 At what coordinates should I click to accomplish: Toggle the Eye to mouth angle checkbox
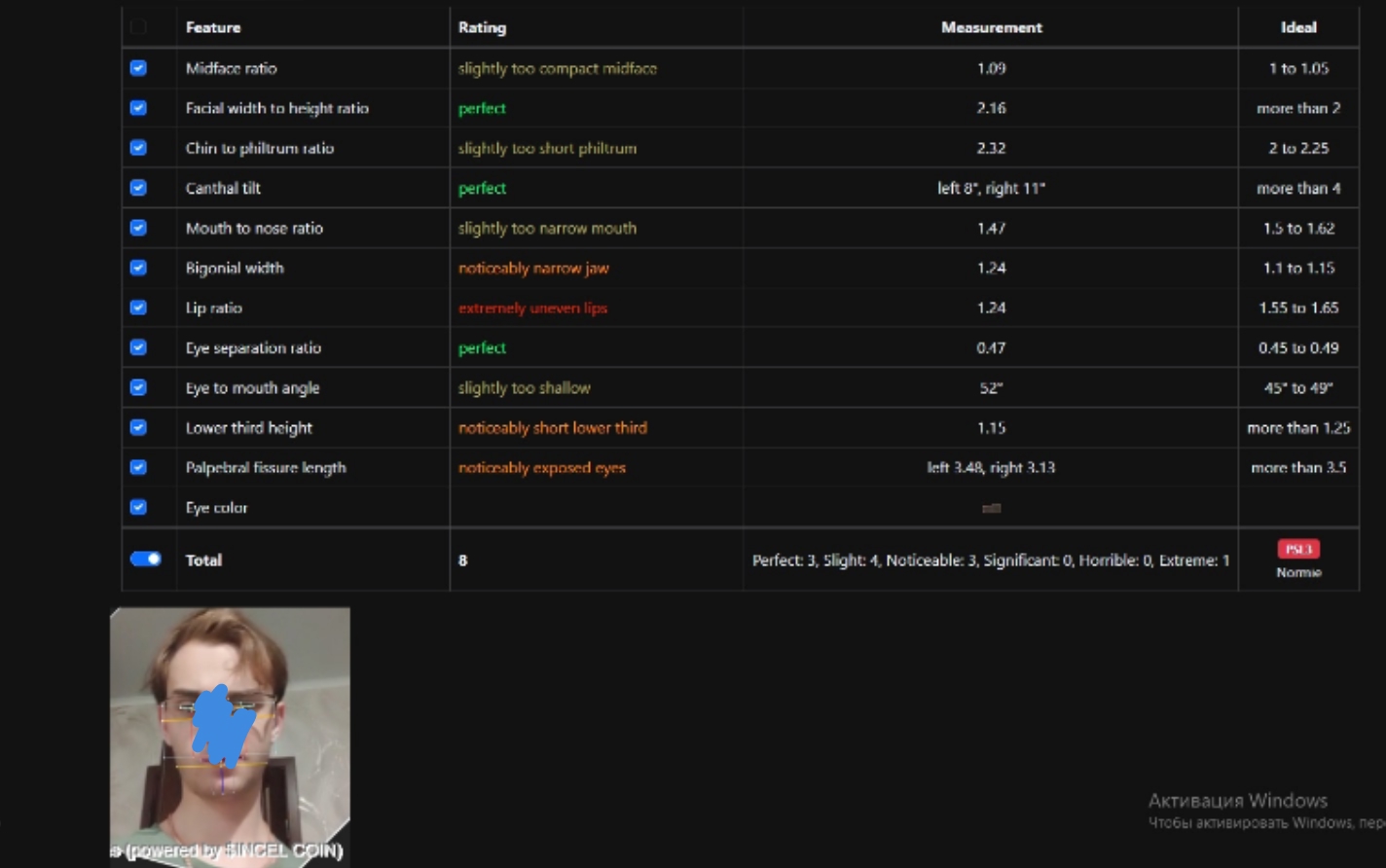point(138,387)
